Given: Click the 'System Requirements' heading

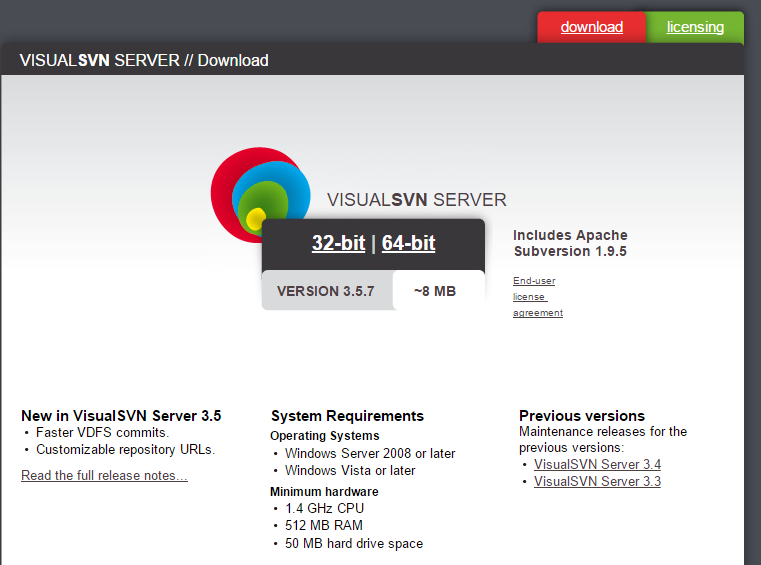Looking at the screenshot, I should click(347, 416).
